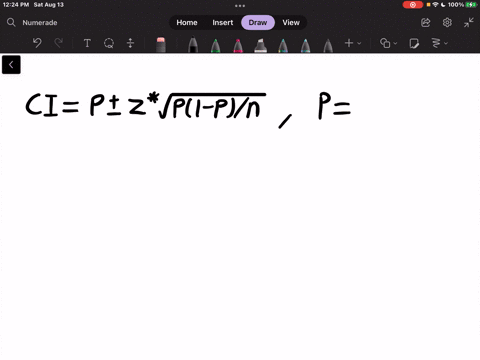Screen dimensions: 480x360
Task: Select the highlighter tool
Action: (261, 45)
